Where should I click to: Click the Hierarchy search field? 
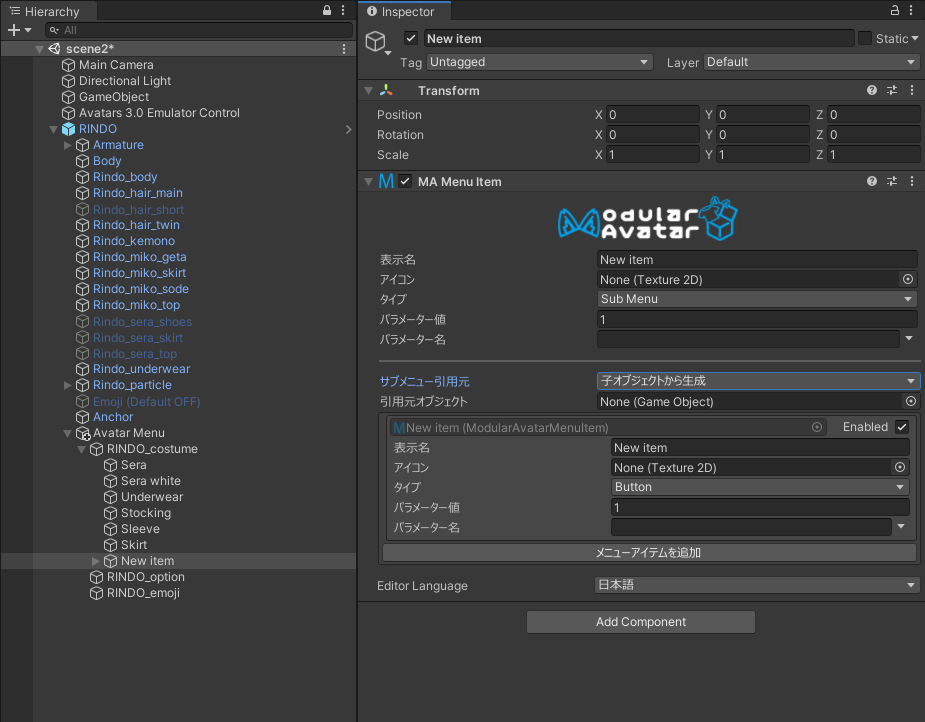point(199,30)
